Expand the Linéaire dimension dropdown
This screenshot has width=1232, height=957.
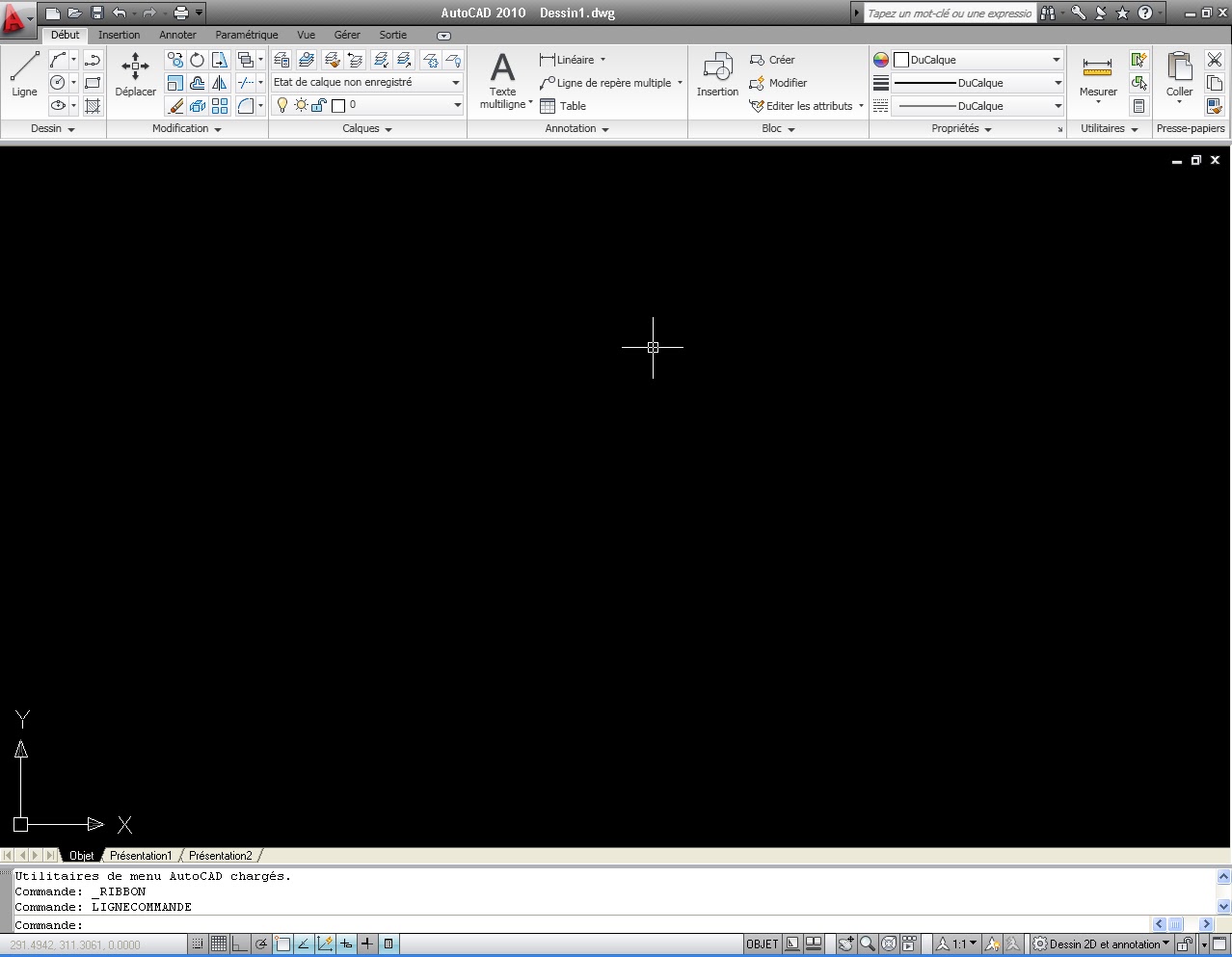click(x=603, y=59)
